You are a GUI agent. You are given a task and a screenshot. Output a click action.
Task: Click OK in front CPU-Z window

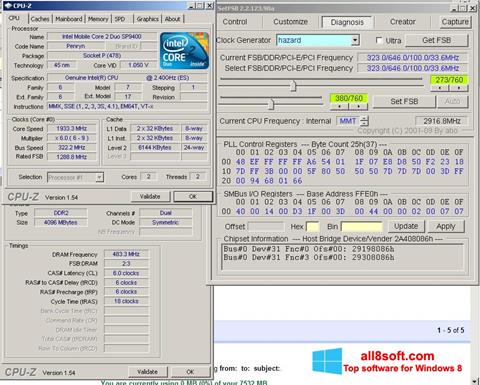pos(193,196)
